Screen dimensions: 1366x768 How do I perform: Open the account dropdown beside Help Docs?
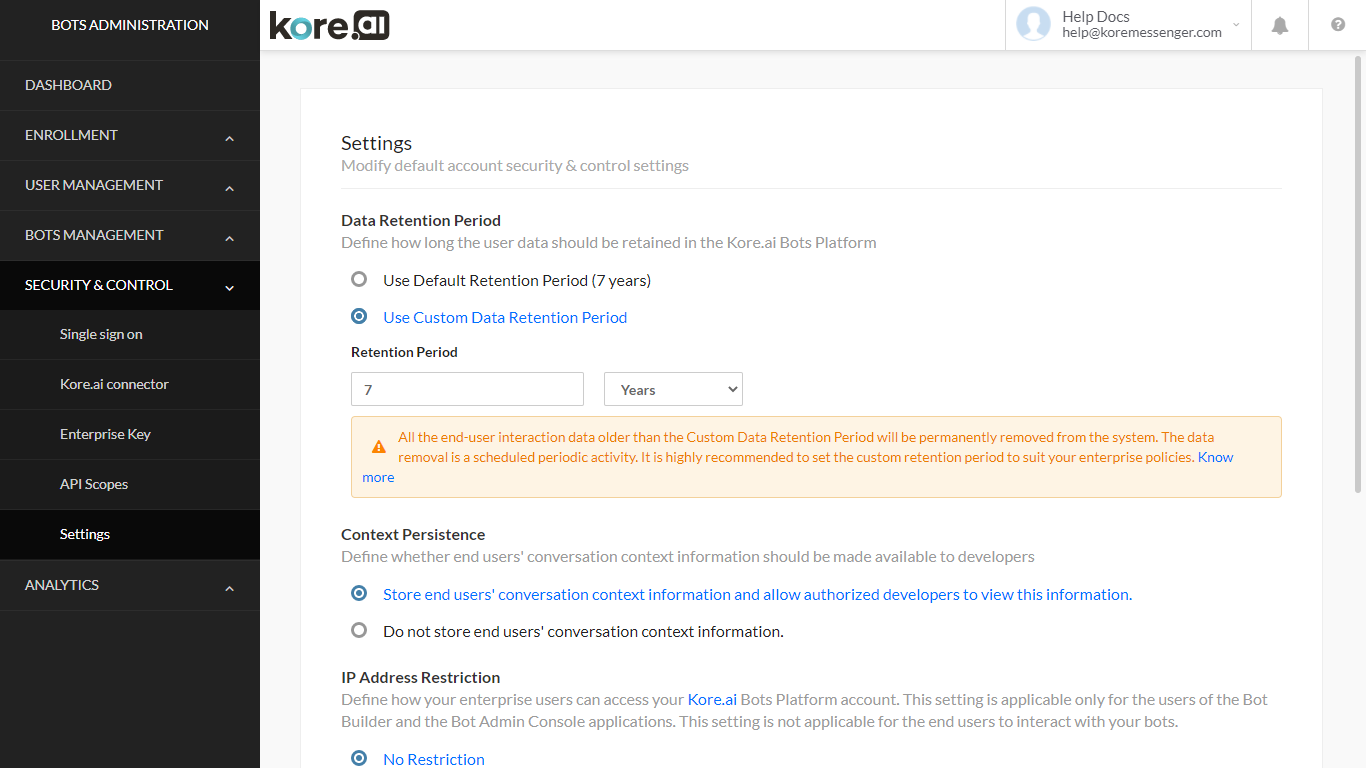click(x=1236, y=25)
